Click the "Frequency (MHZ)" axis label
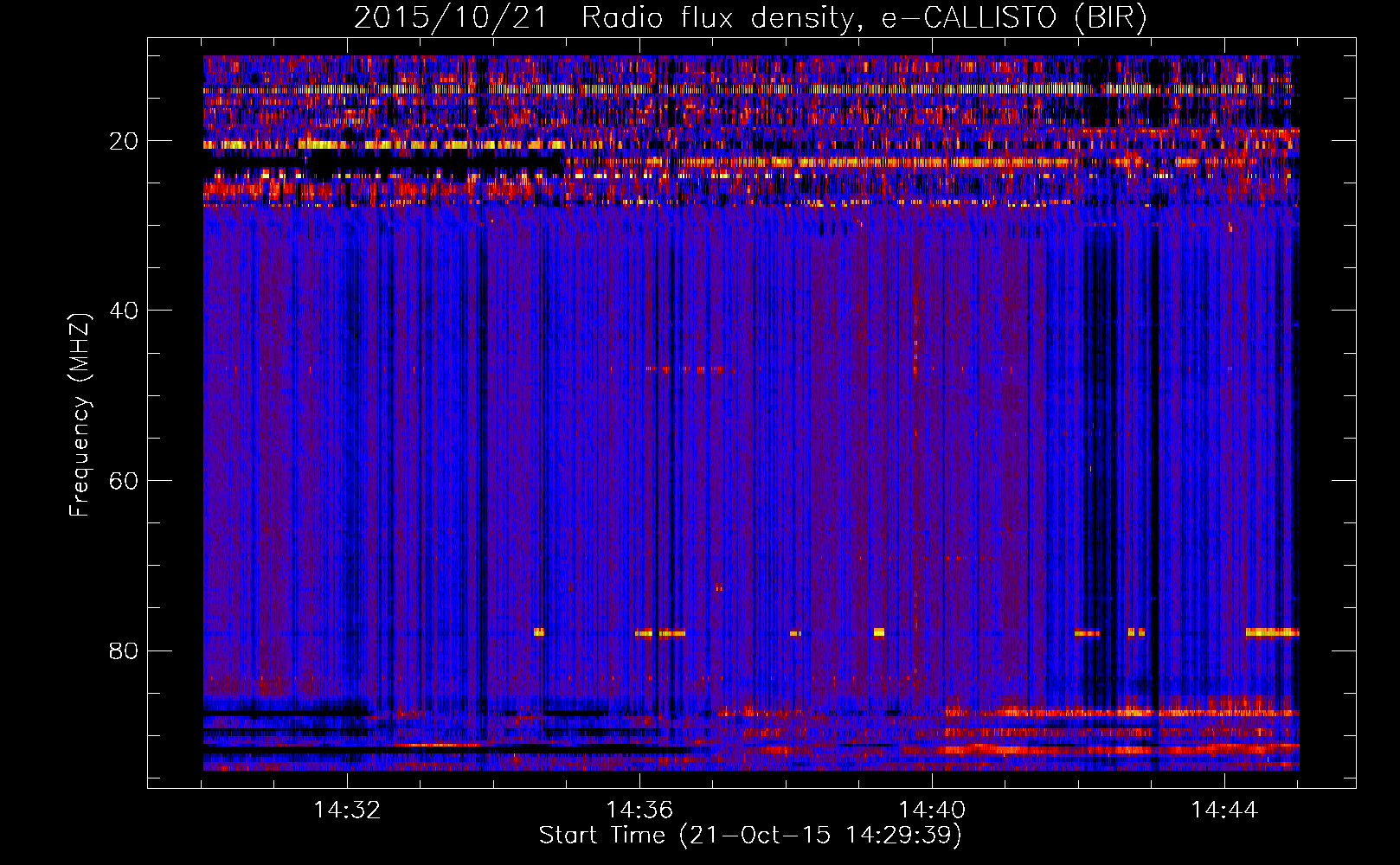This screenshot has width=1400, height=865. point(79,415)
